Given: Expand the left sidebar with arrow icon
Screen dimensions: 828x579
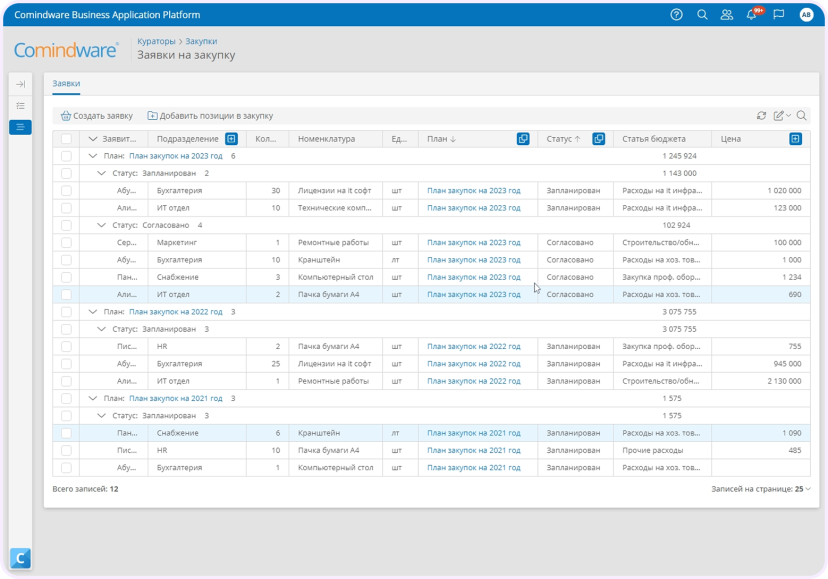Looking at the screenshot, I should click(21, 84).
